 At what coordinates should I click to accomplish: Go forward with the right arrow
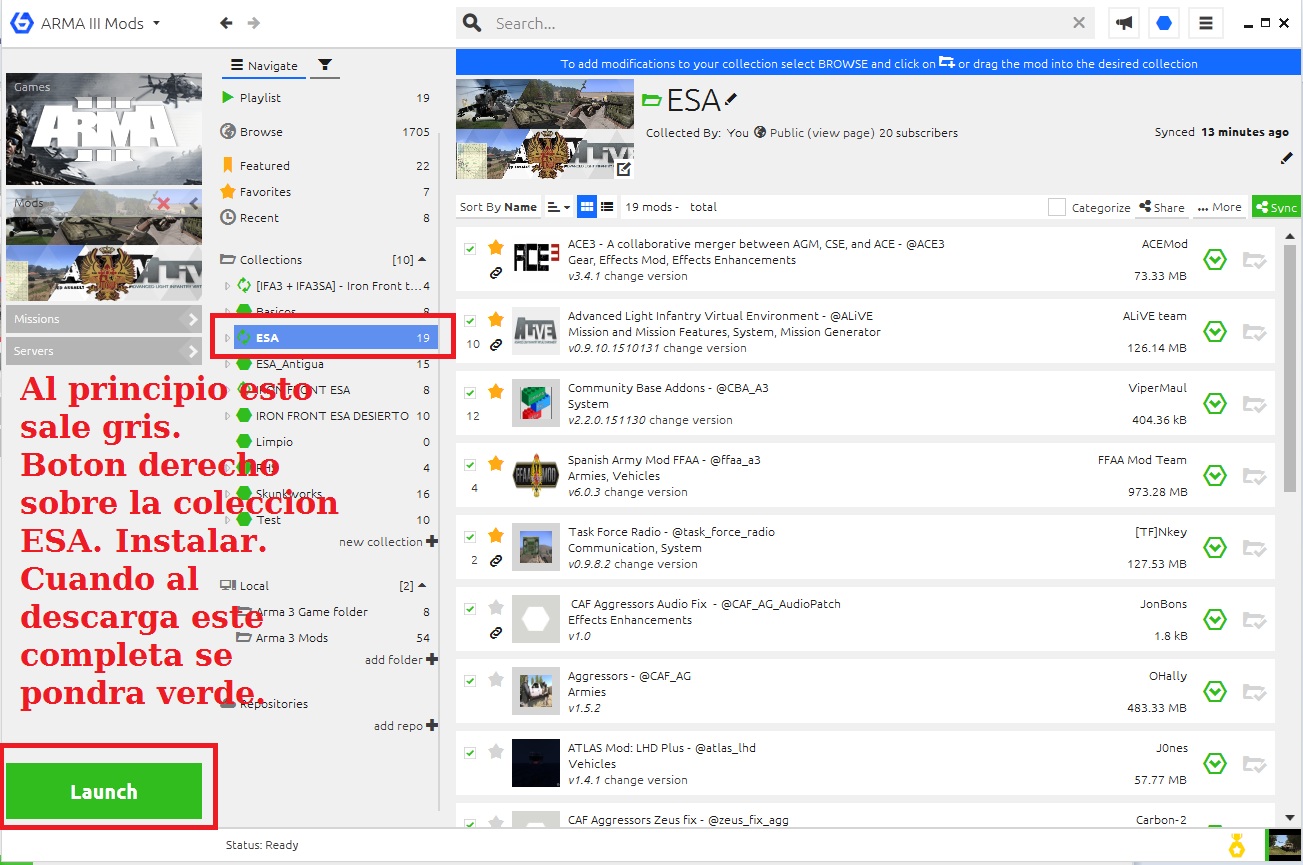[254, 23]
